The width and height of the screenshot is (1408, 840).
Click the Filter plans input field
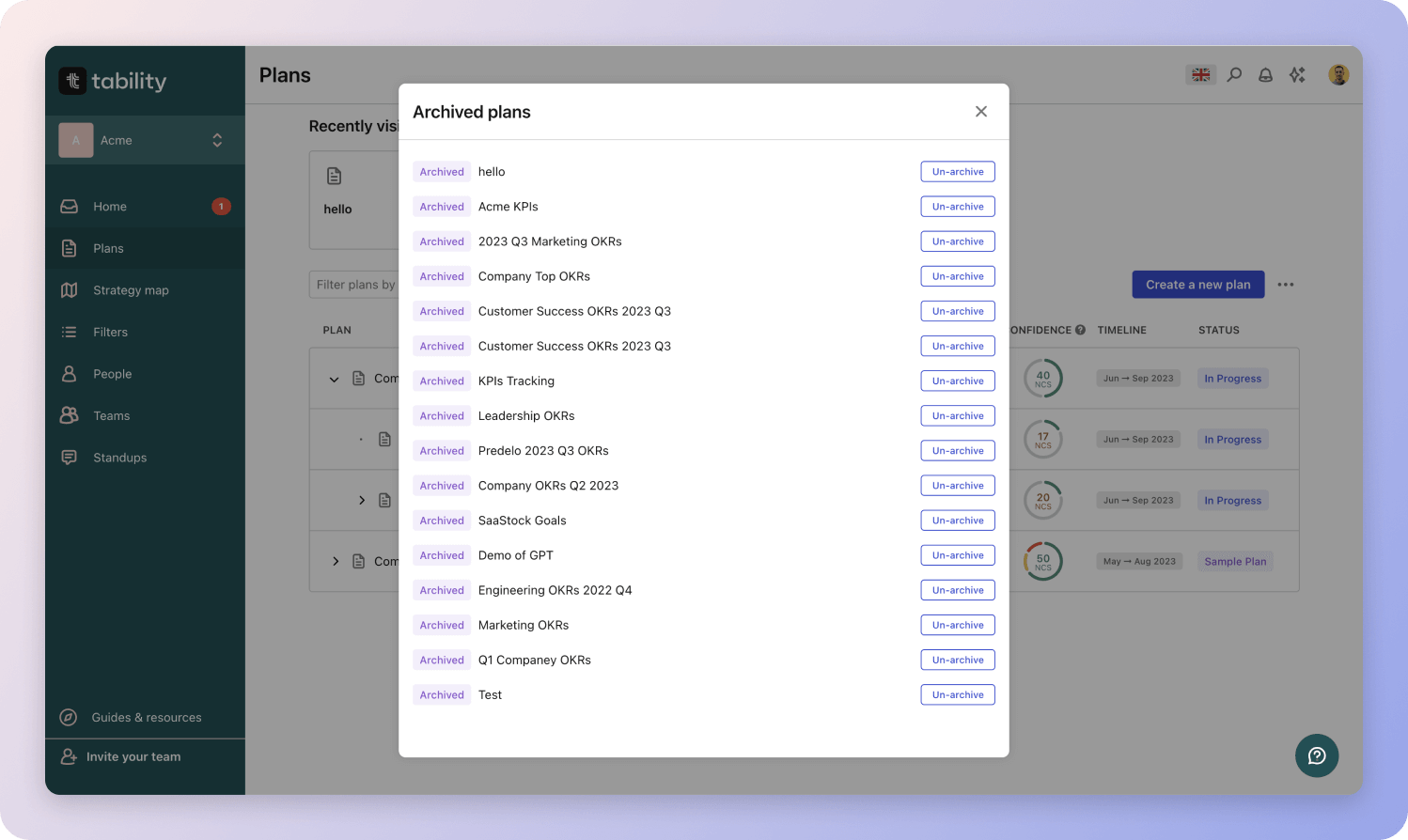tap(355, 285)
